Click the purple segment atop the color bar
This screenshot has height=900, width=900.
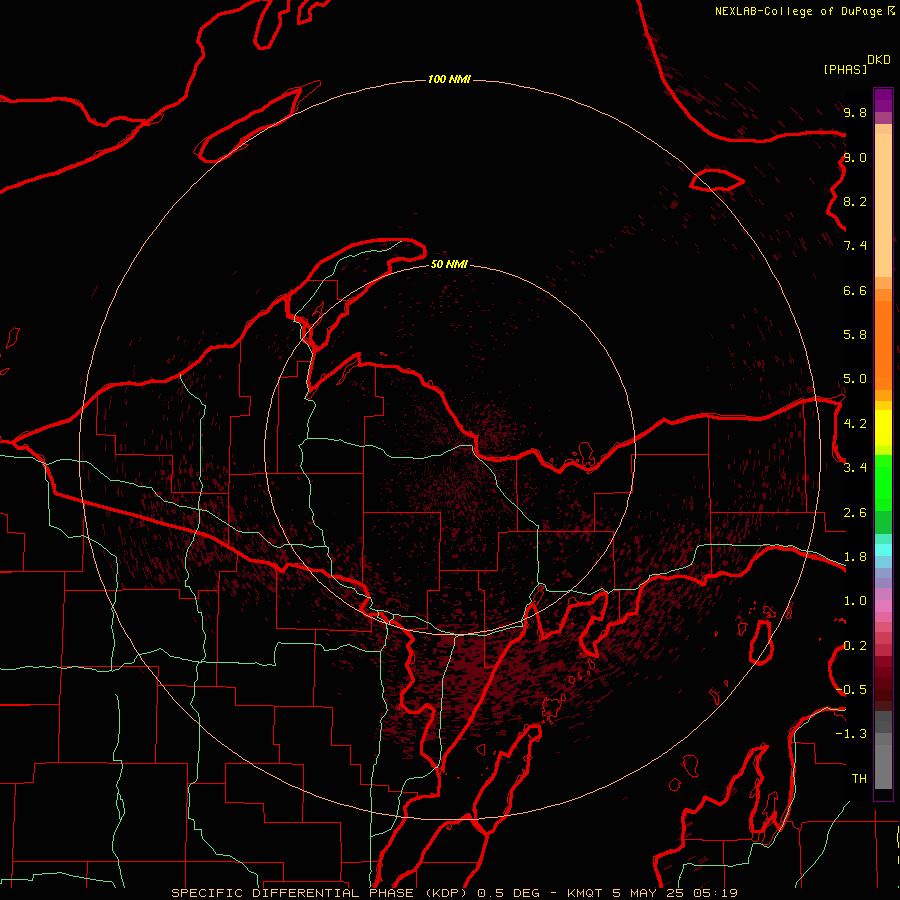[883, 100]
